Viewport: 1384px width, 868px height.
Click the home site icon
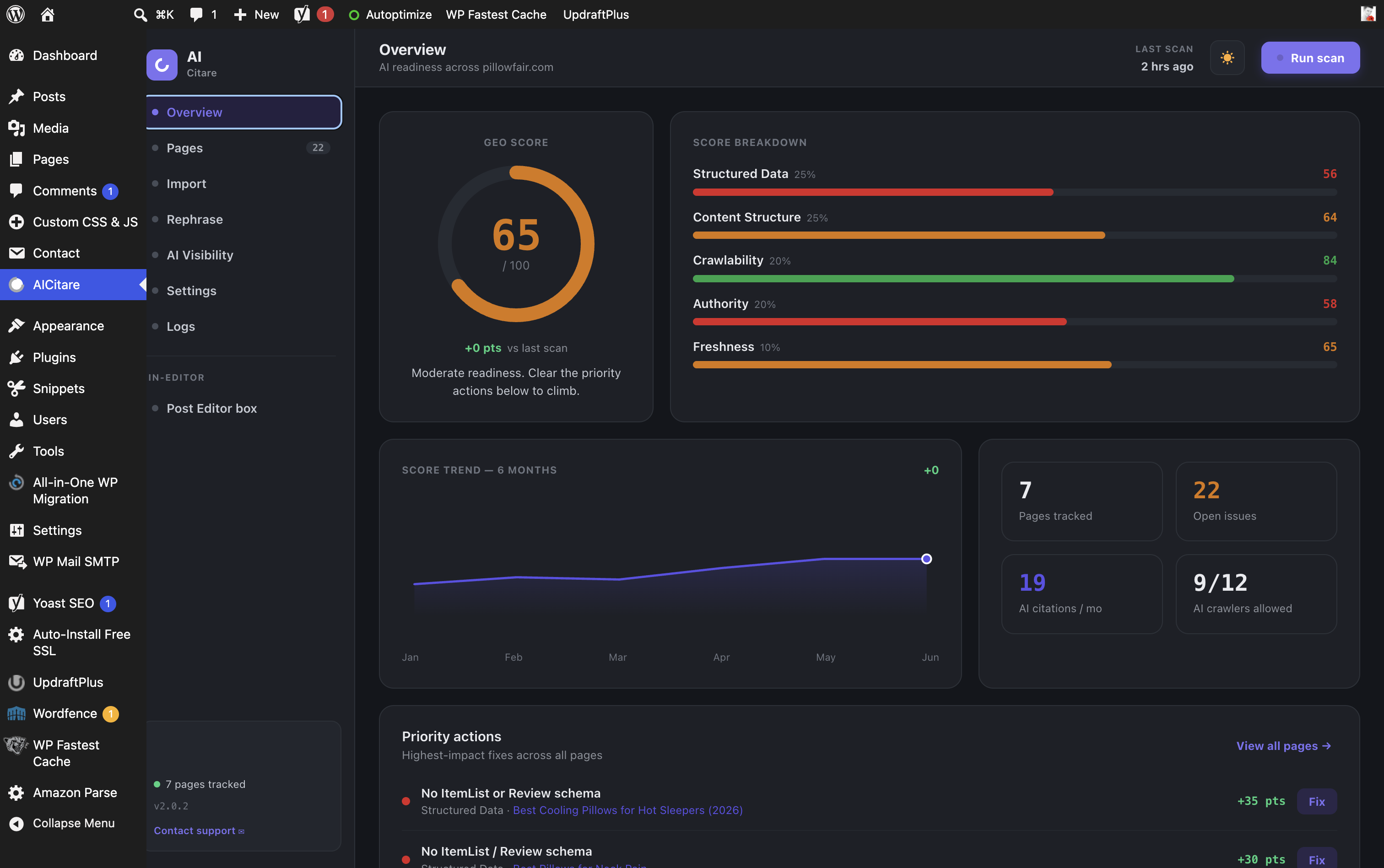point(48,14)
